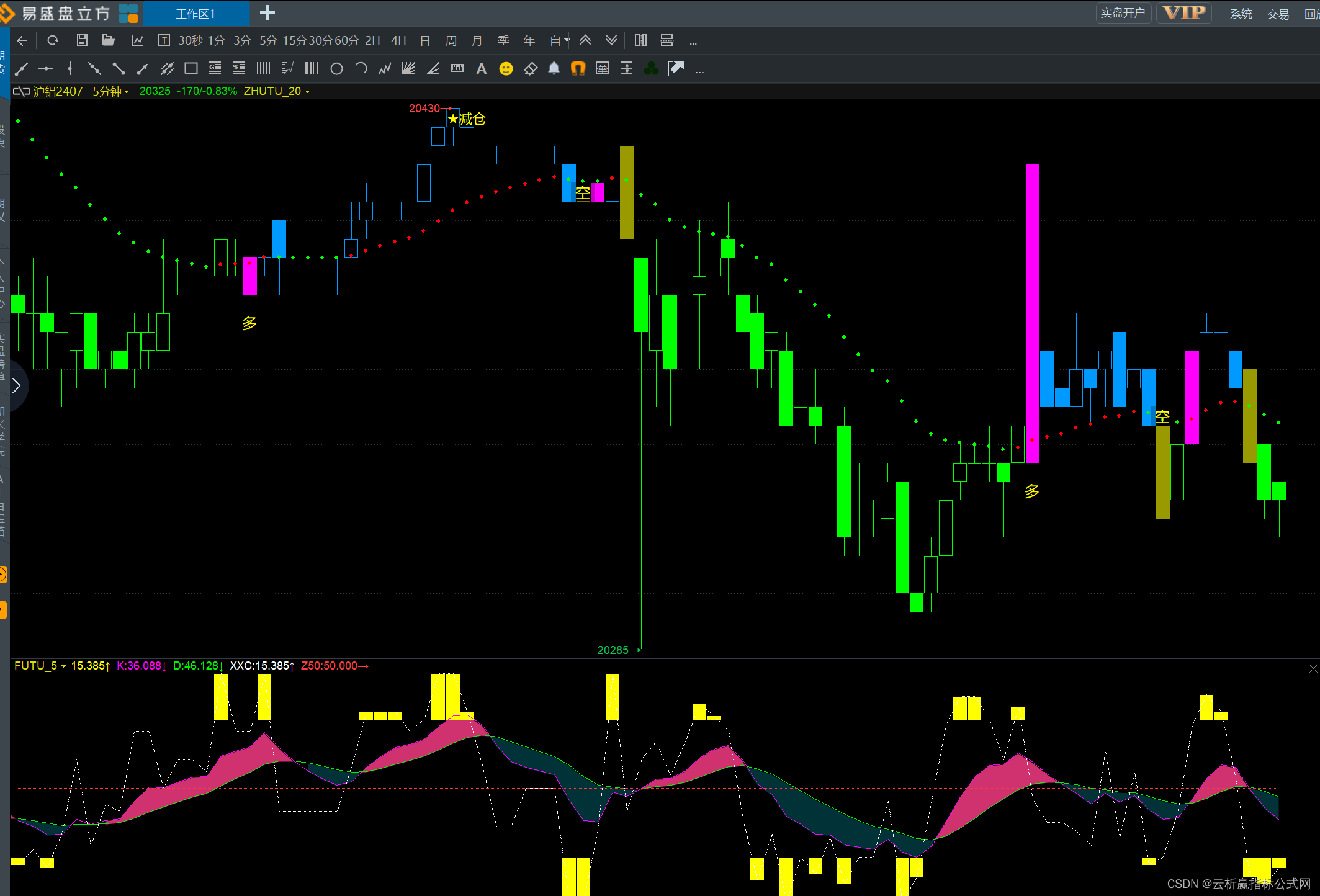Toggle the orange magnet snap icon

tap(578, 69)
